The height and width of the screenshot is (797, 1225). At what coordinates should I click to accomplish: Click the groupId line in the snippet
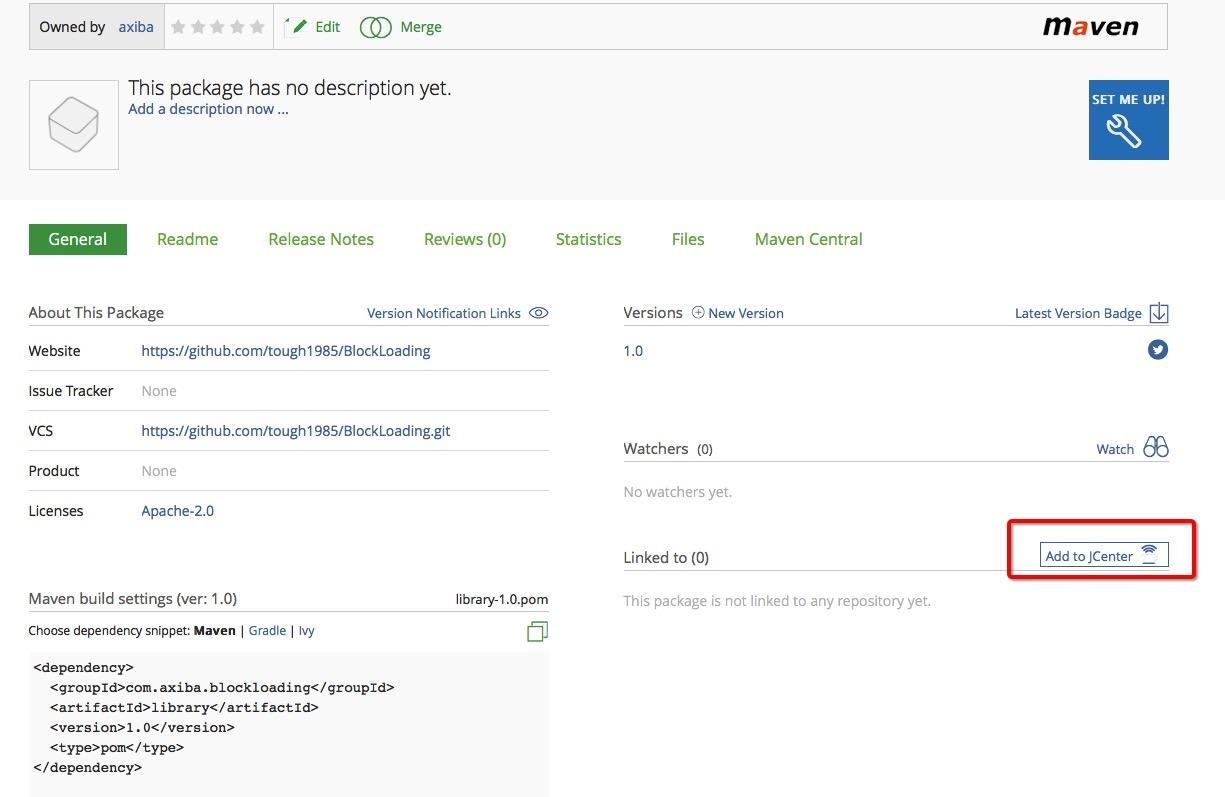(222, 687)
